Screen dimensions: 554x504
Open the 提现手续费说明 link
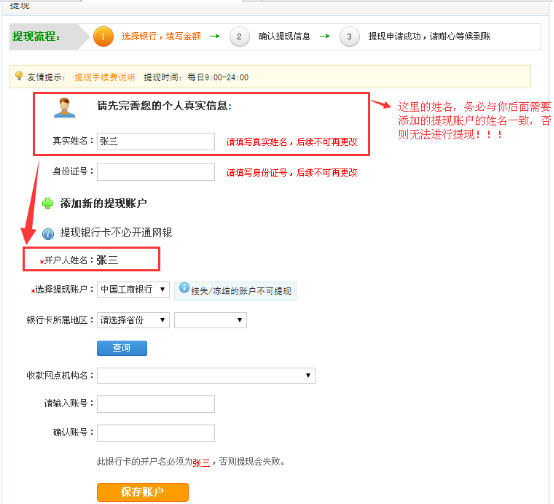pyautogui.click(x=105, y=77)
